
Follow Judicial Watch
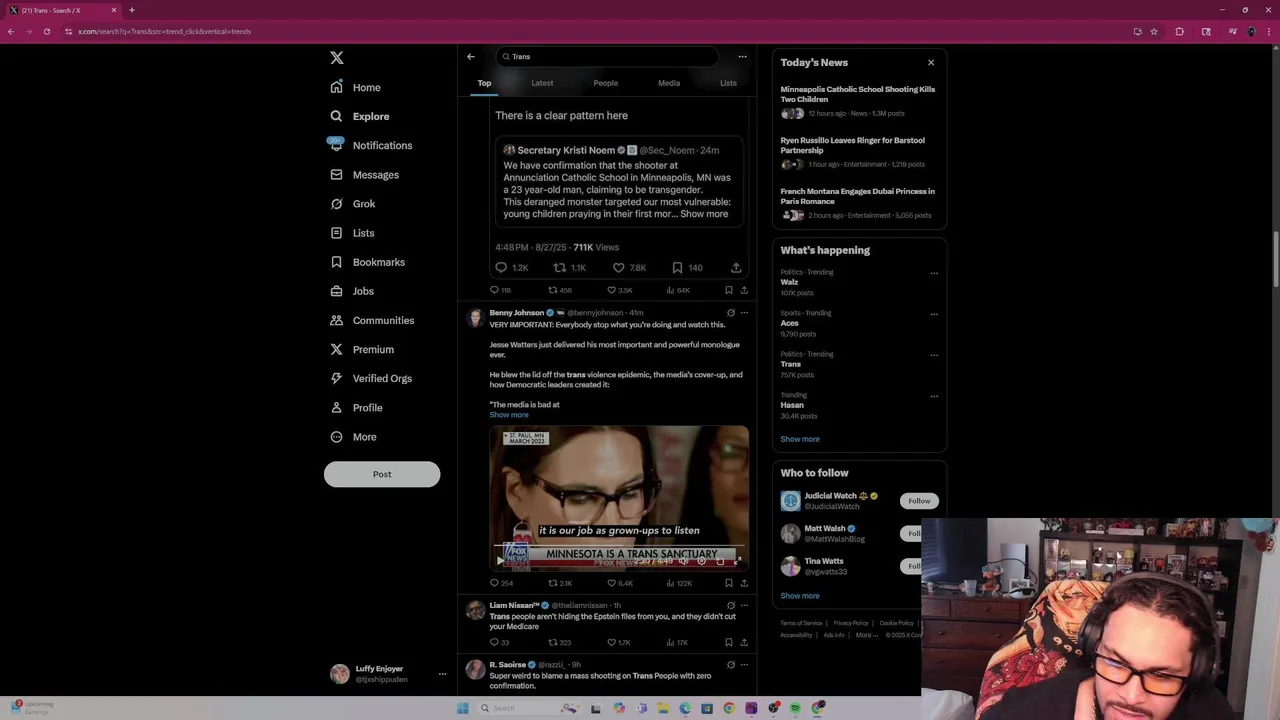[x=919, y=501]
